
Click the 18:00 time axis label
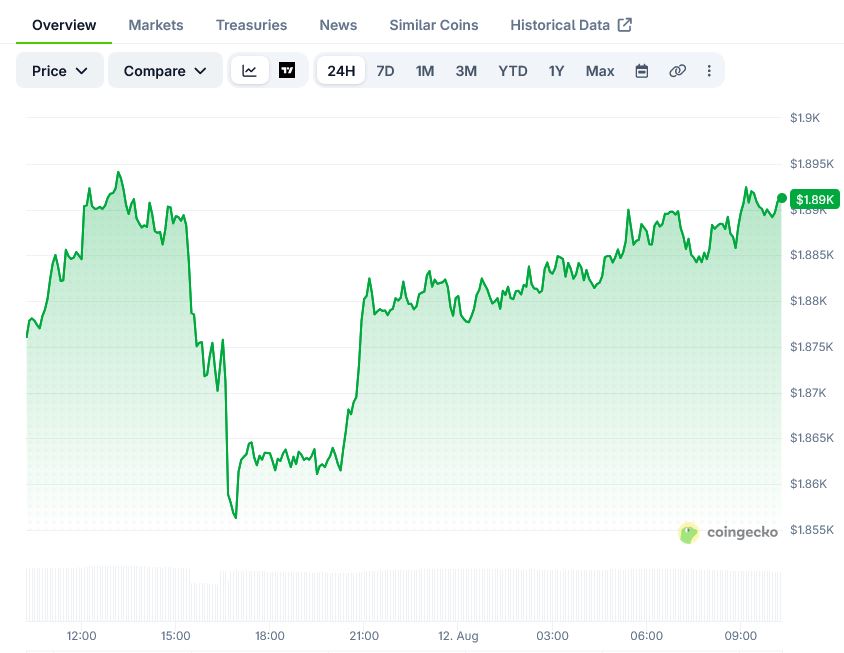click(x=270, y=636)
